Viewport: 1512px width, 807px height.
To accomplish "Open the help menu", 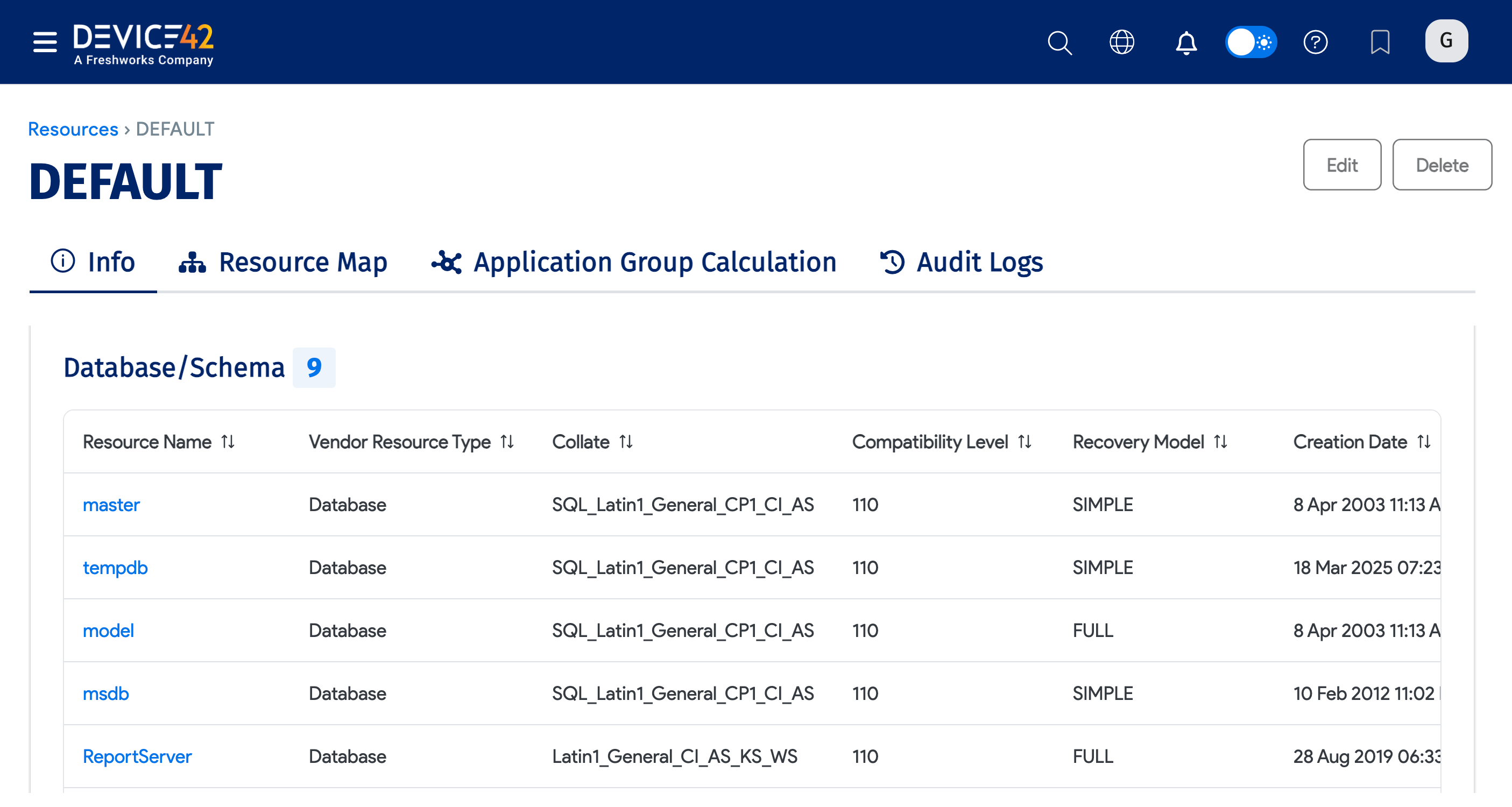I will coord(1316,43).
